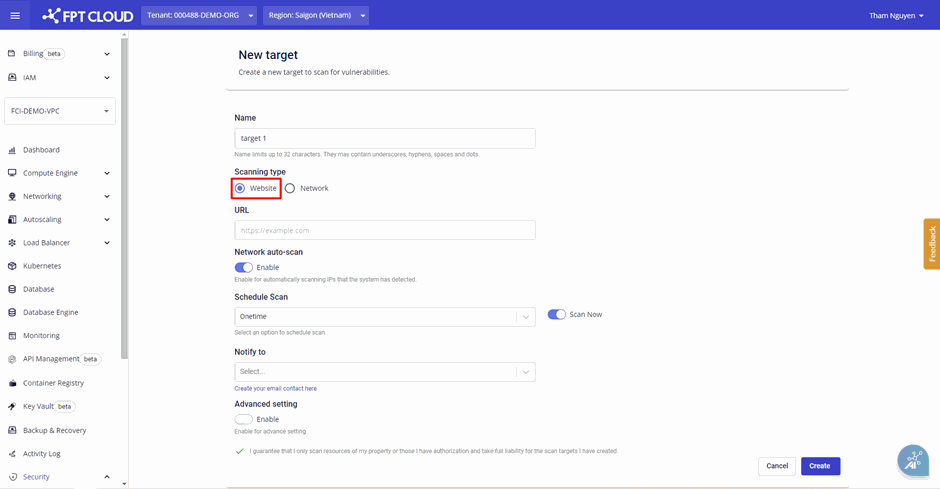Image resolution: width=940 pixels, height=489 pixels.
Task: Click the Create button
Action: [x=820, y=466]
